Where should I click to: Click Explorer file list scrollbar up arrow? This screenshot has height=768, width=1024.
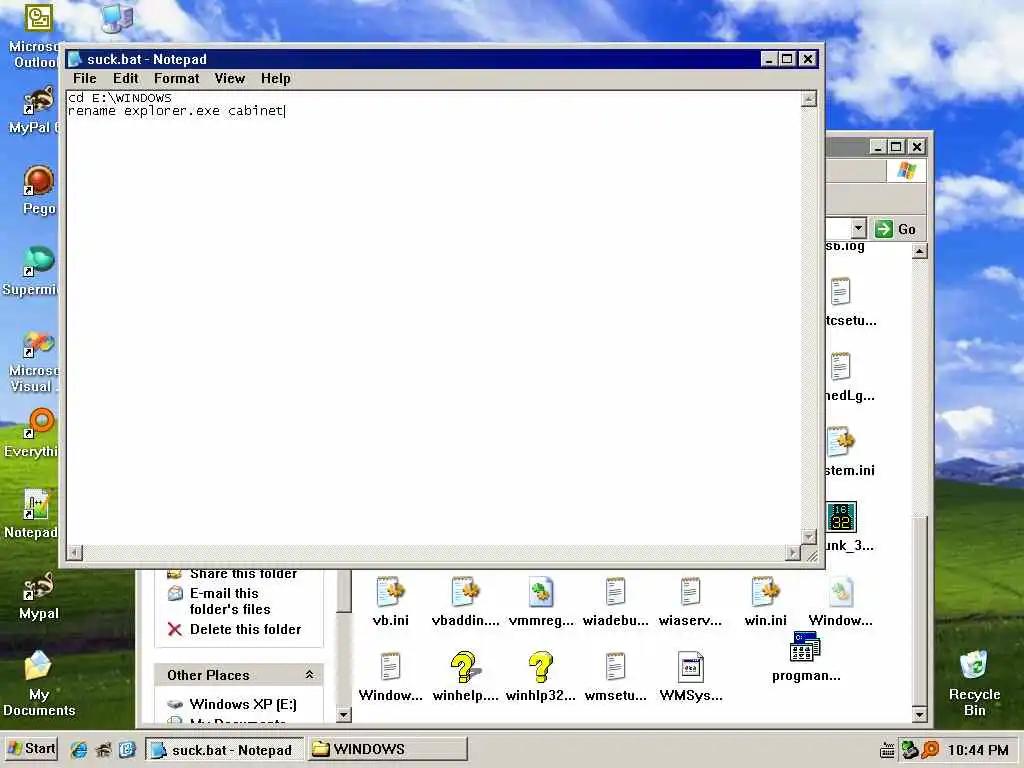[920, 251]
